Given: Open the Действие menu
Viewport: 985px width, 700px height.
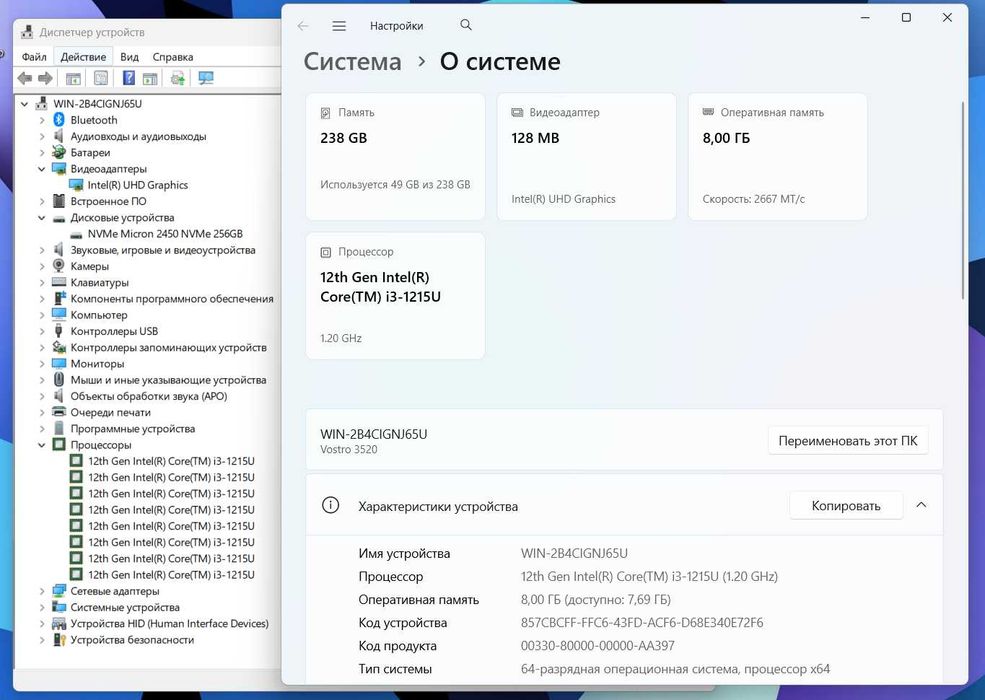Looking at the screenshot, I should coord(83,57).
